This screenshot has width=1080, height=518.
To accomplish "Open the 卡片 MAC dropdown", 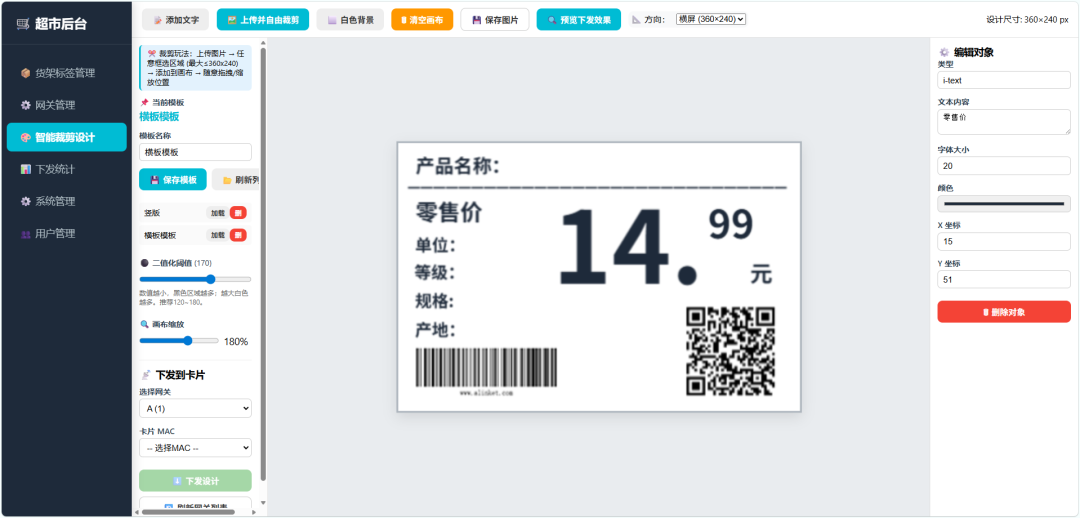I will pos(195,448).
